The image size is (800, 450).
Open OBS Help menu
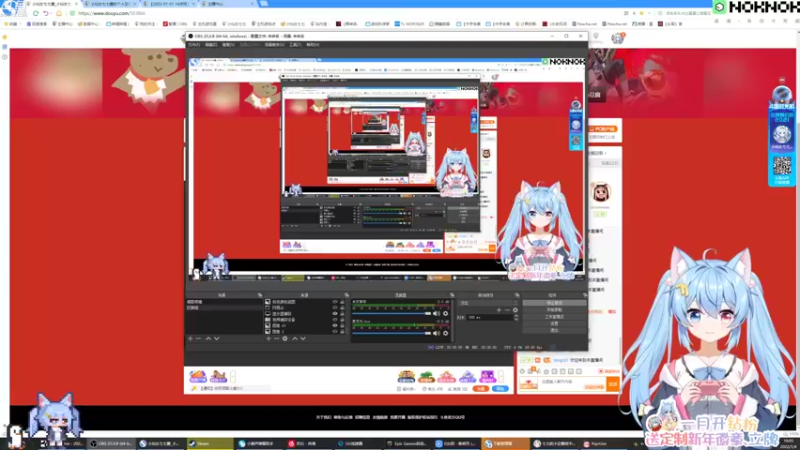pyautogui.click(x=312, y=45)
